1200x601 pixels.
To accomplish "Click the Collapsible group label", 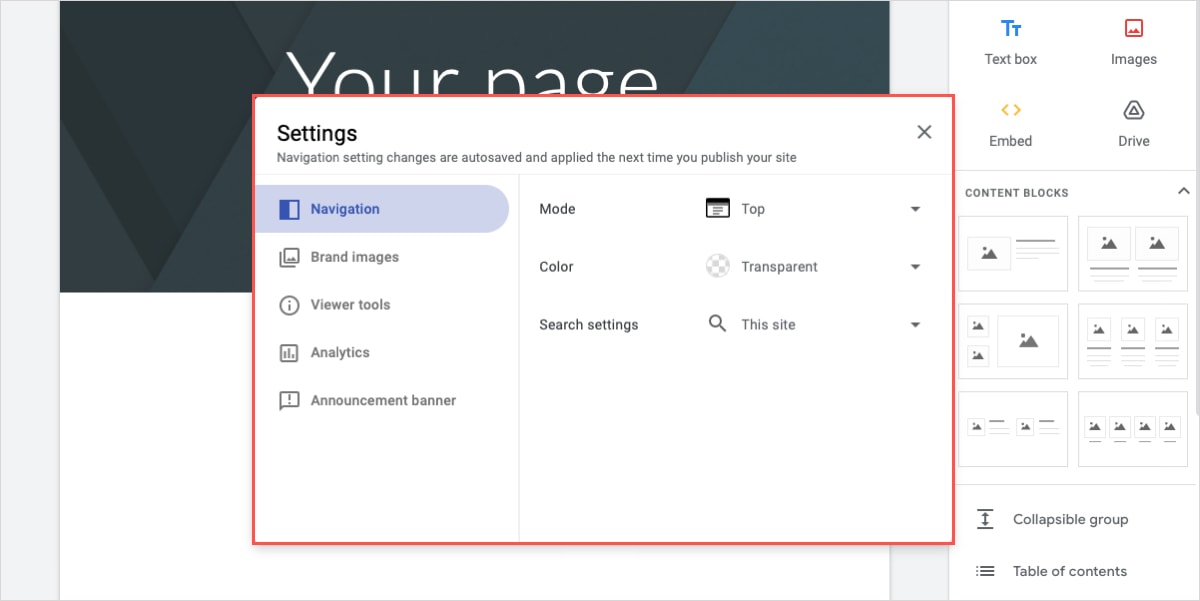I will click(x=1070, y=519).
